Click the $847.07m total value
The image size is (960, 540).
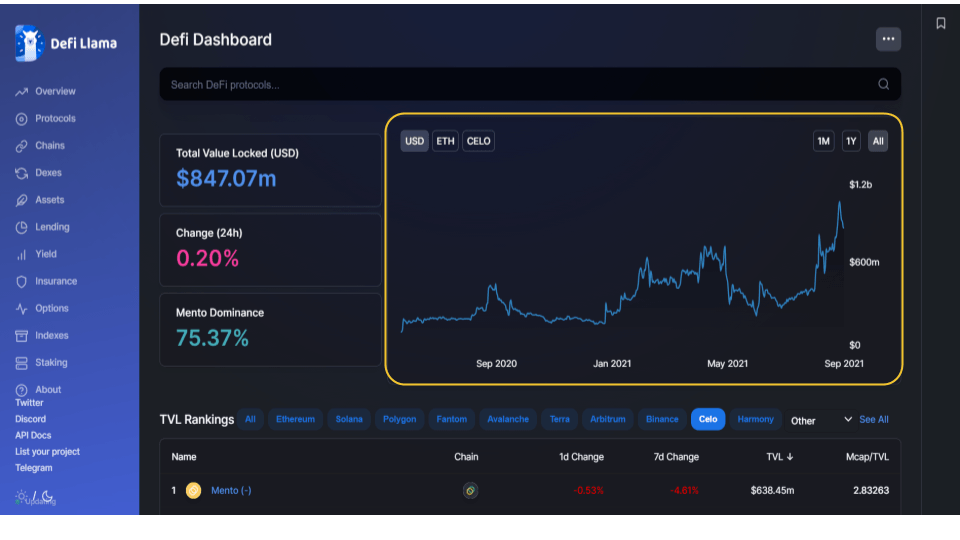tap(226, 179)
